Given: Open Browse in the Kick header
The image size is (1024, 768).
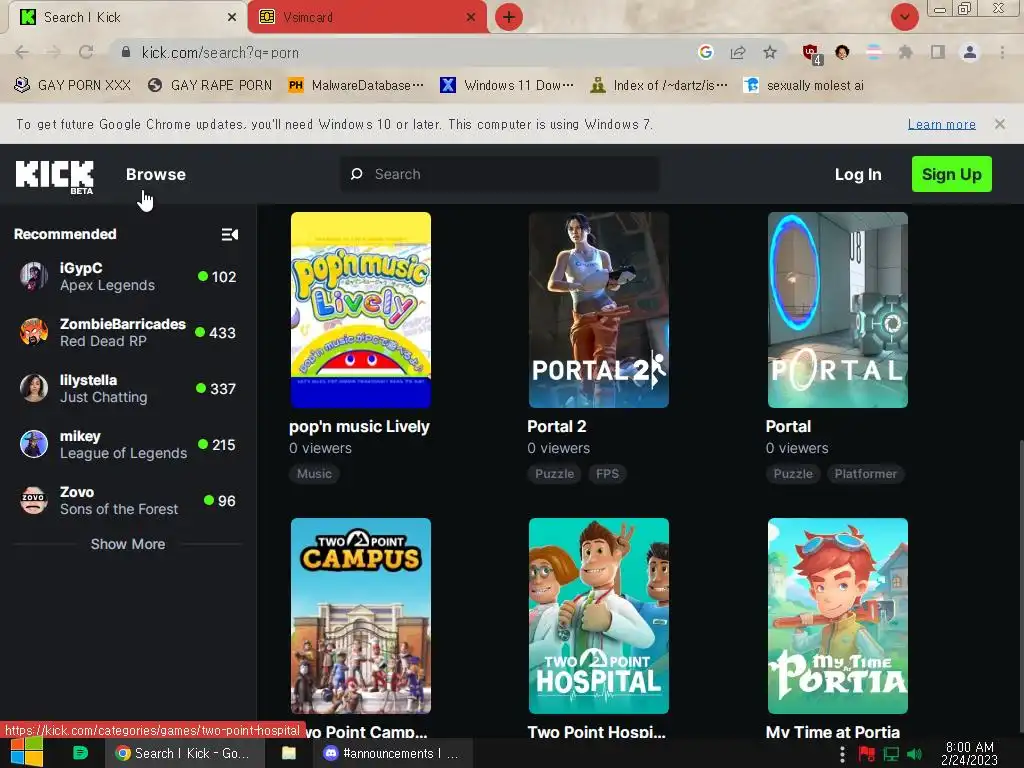Looking at the screenshot, I should click(x=155, y=174).
